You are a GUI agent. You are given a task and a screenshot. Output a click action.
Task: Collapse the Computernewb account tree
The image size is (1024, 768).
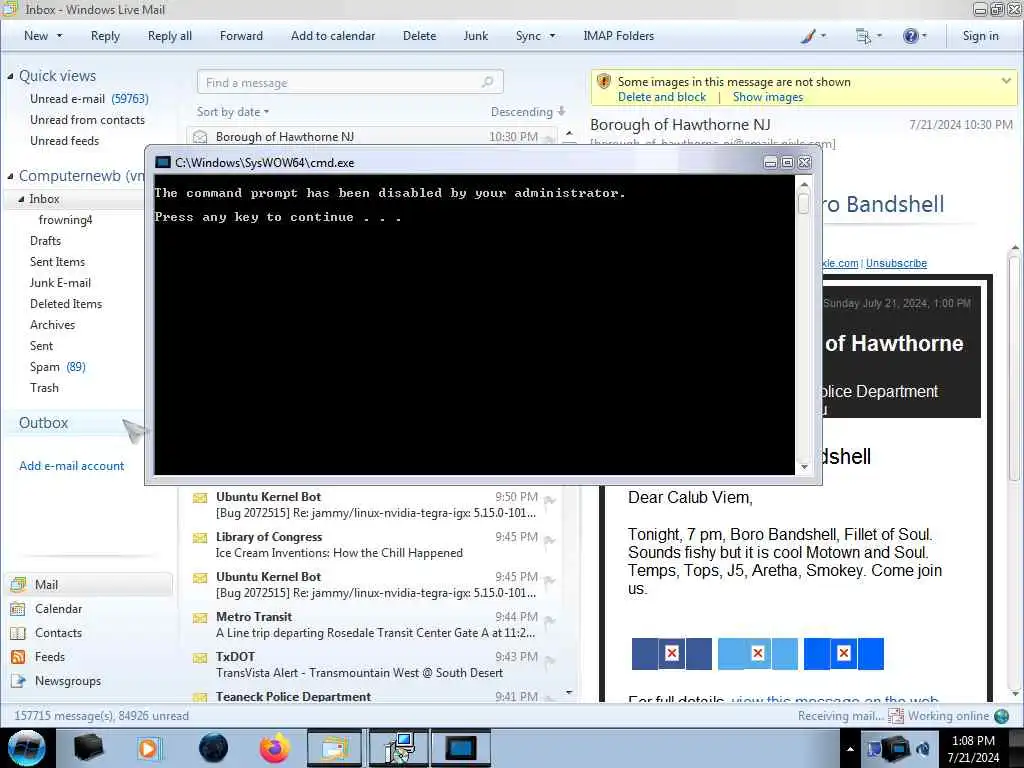(10, 176)
